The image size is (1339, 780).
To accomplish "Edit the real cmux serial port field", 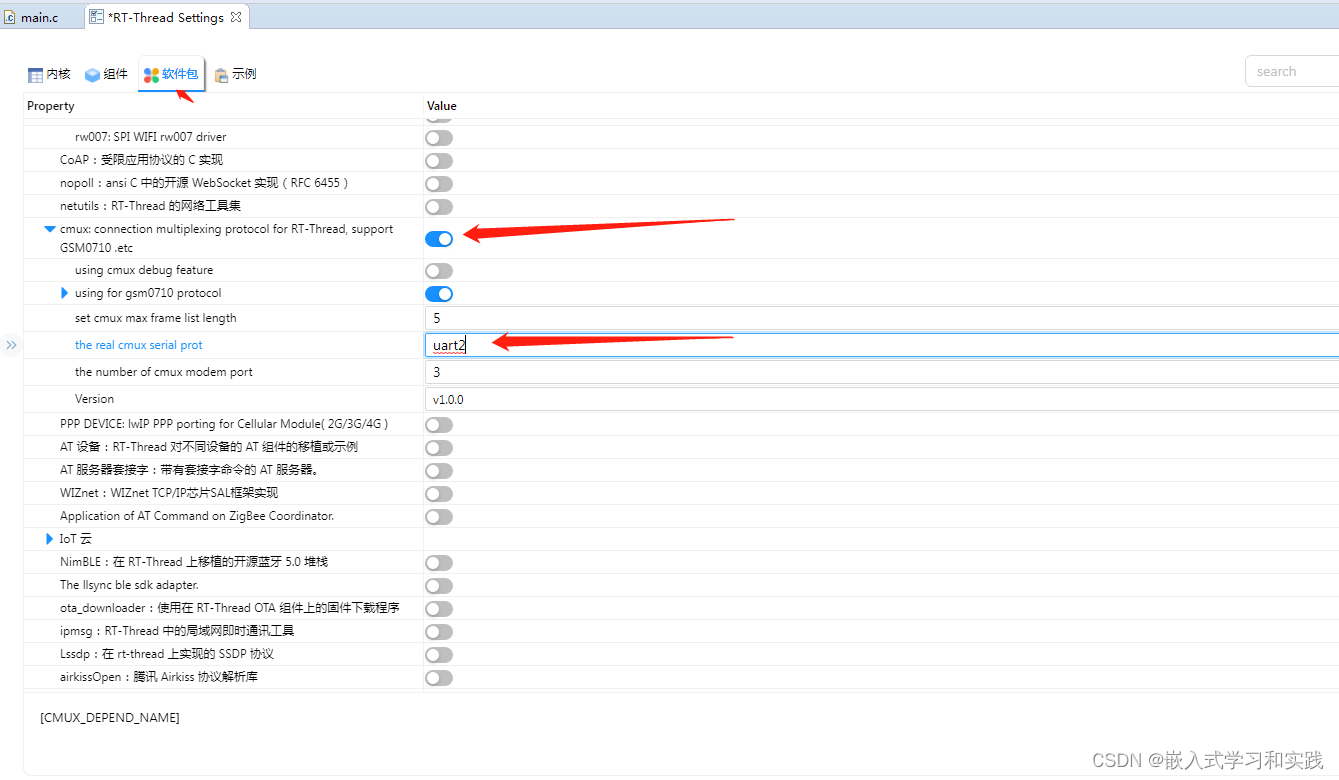I will pyautogui.click(x=882, y=345).
